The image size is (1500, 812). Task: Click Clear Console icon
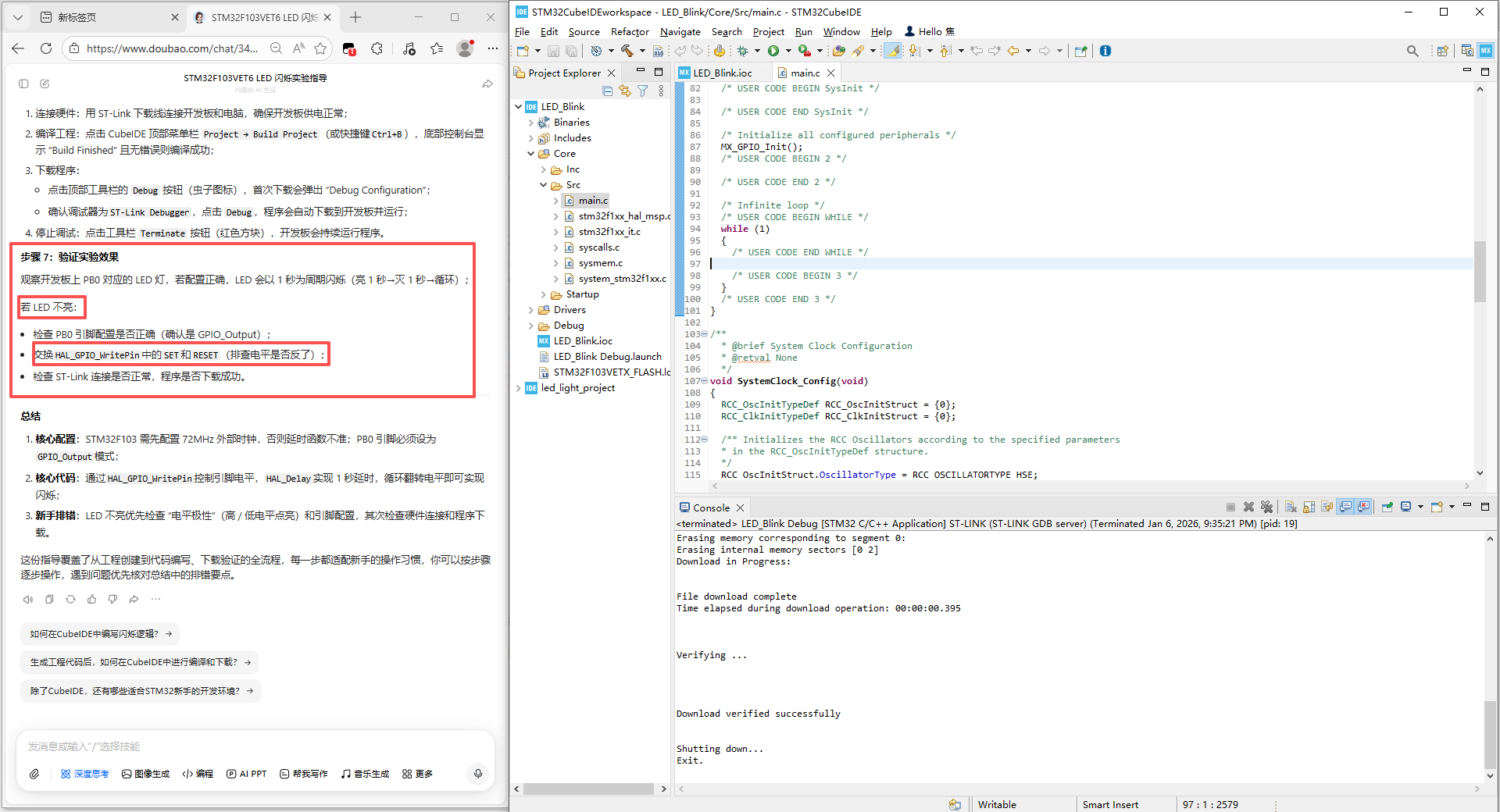pyautogui.click(x=1291, y=507)
